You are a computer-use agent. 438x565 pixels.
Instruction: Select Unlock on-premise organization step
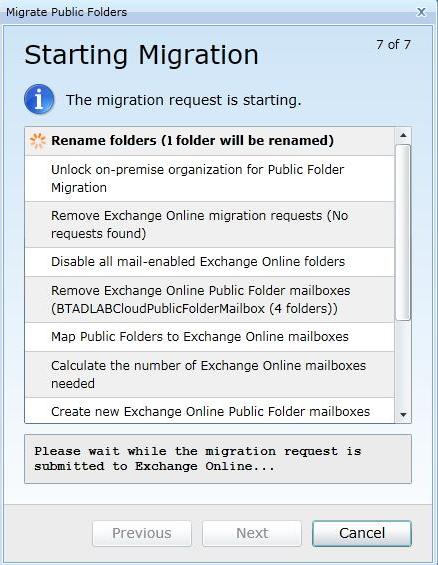point(210,179)
